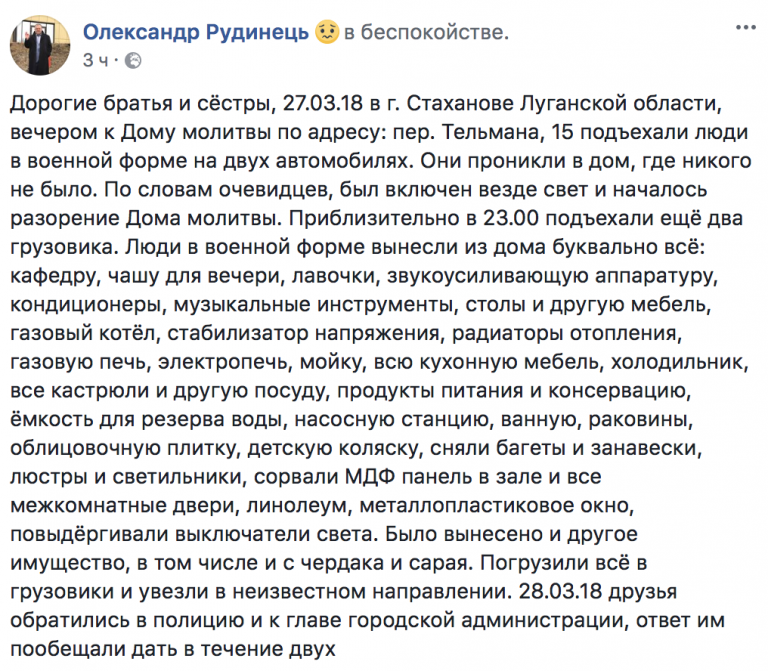The height and width of the screenshot is (671, 768).
Task: Click the word 'Стаханове' in the post
Action: (460, 103)
